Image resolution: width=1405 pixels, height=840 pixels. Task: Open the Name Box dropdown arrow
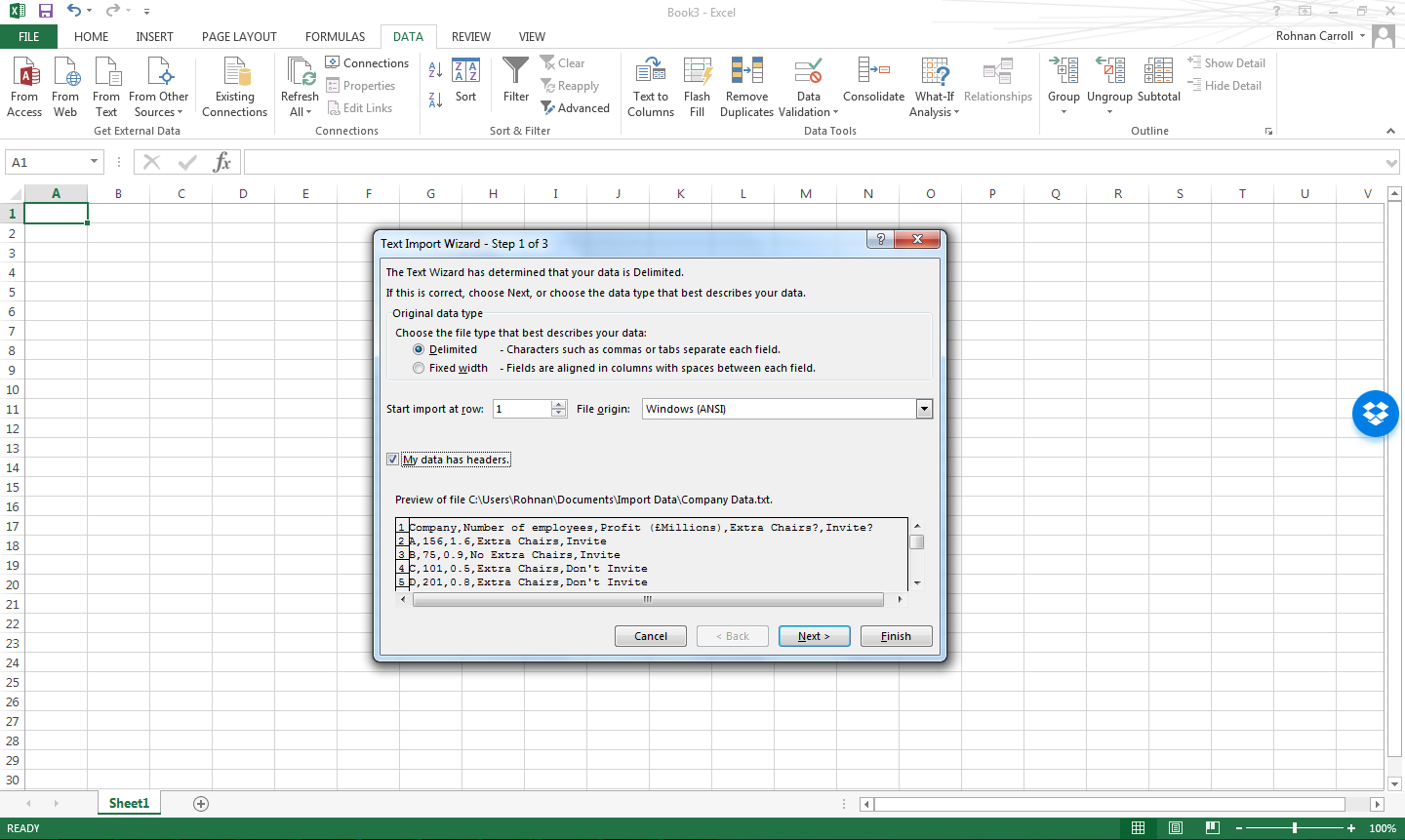tap(95, 162)
